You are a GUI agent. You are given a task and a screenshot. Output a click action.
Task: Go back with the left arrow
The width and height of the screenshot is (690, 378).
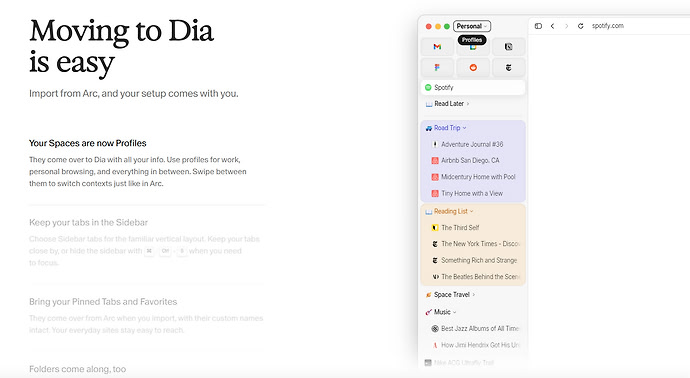[552, 26]
